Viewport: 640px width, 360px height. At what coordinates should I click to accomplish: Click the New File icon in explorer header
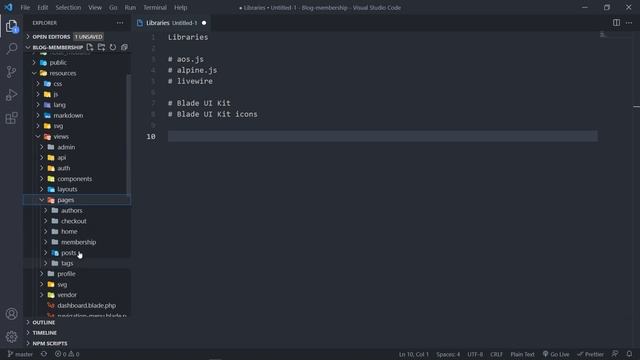coord(90,47)
